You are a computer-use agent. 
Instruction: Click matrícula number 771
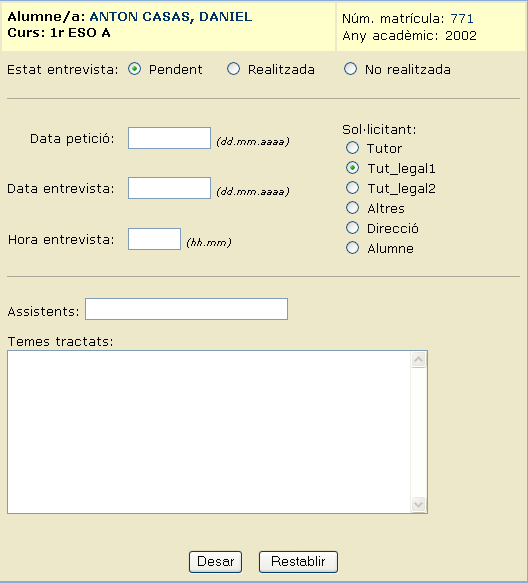[x=462, y=18]
